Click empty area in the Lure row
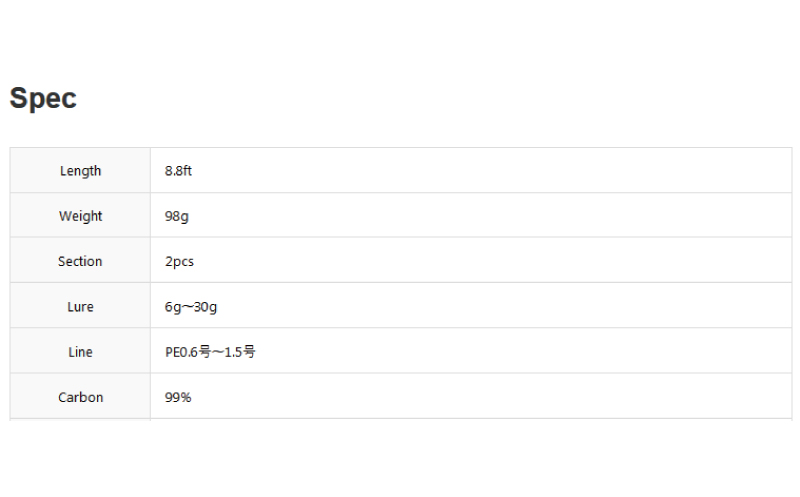 click(490, 306)
